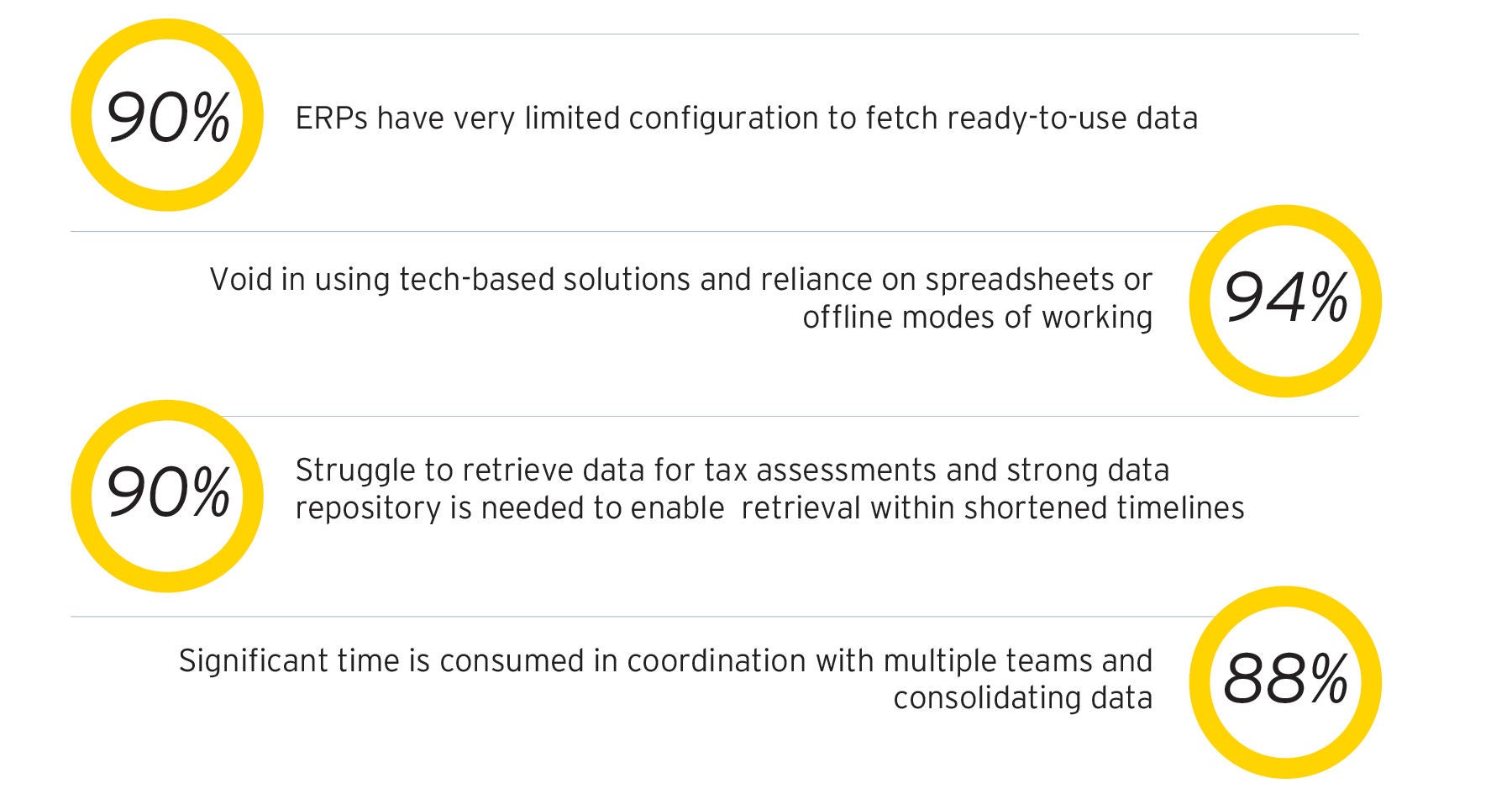Click the 90% circle next to tax assessments text
The width and height of the screenshot is (1512, 799).
[x=166, y=494]
